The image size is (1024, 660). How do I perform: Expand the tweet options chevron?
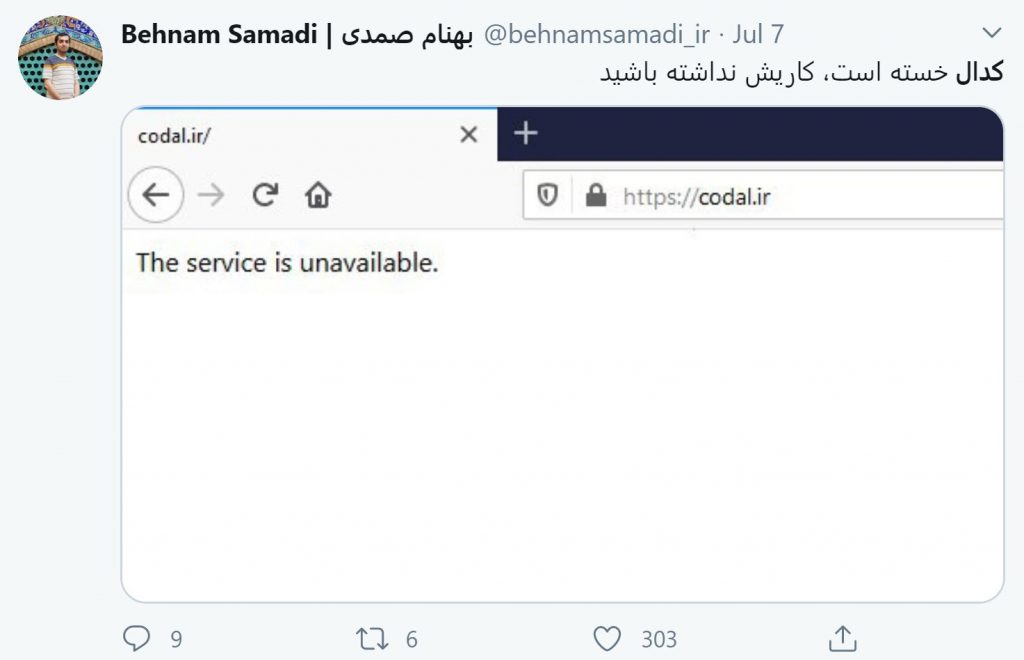pos(991,33)
